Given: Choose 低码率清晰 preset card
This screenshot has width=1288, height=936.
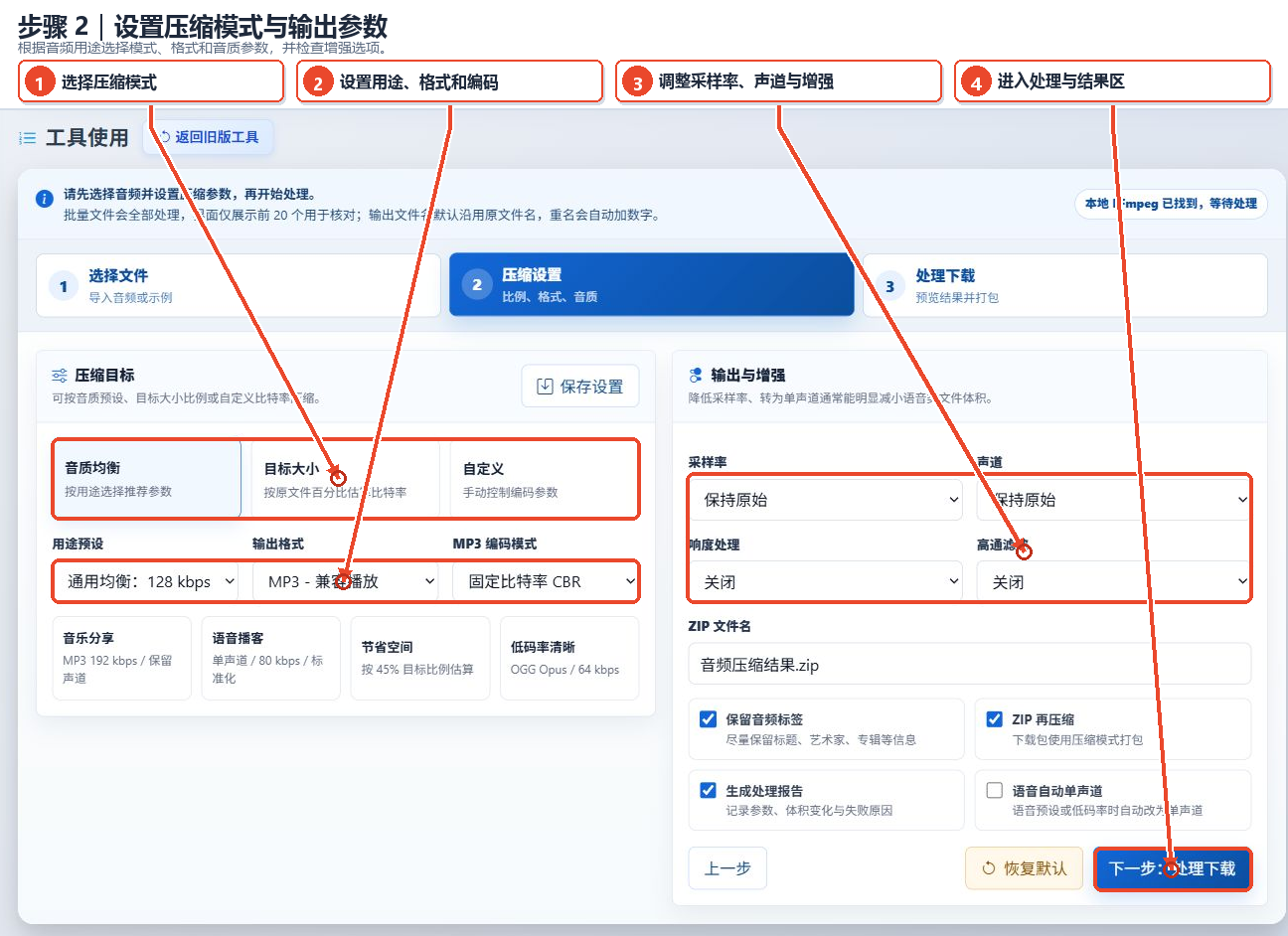Looking at the screenshot, I should click(569, 658).
